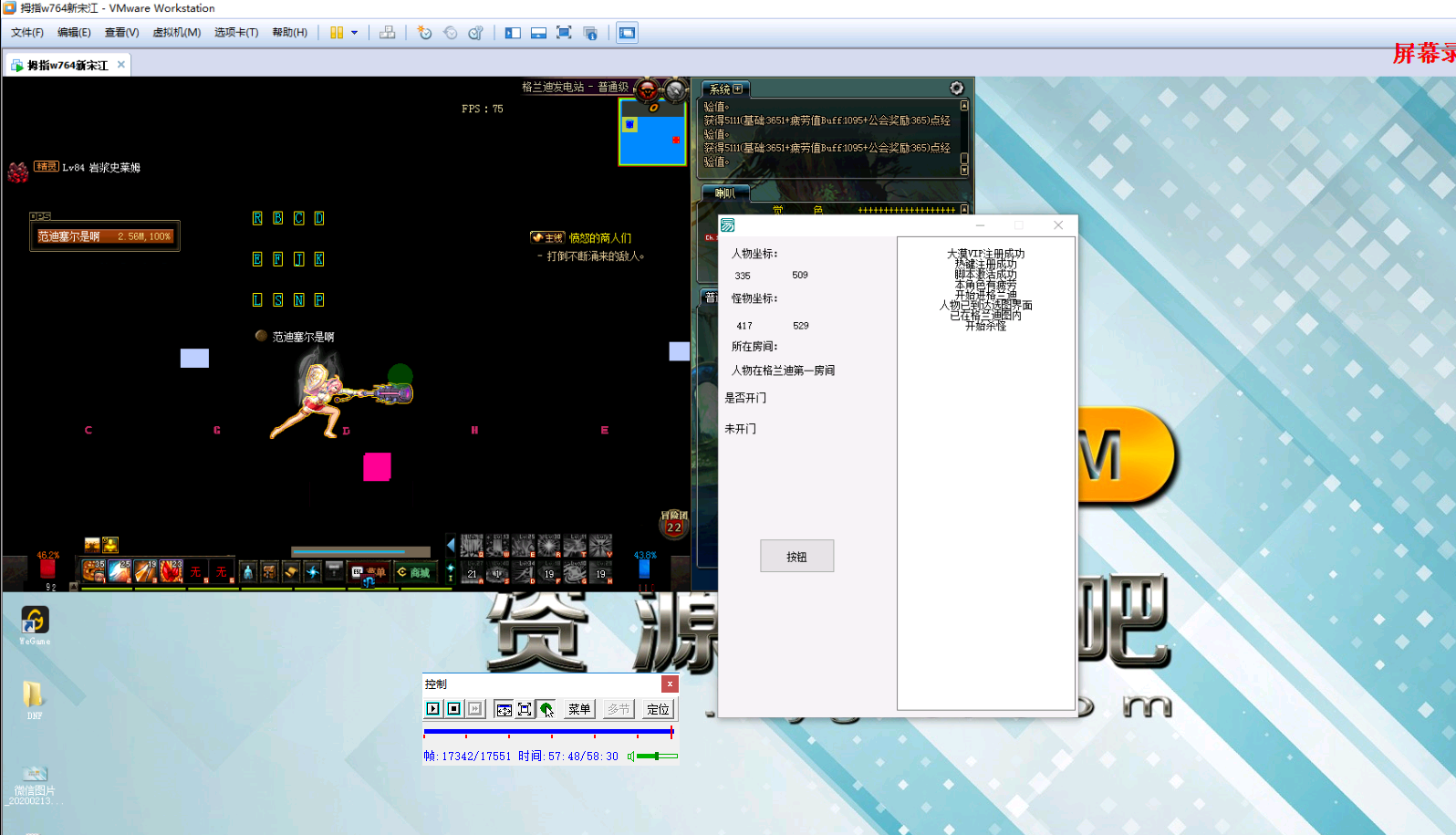Click the 冒险团 level 22 badge
The height and width of the screenshot is (835, 1456).
click(x=674, y=524)
